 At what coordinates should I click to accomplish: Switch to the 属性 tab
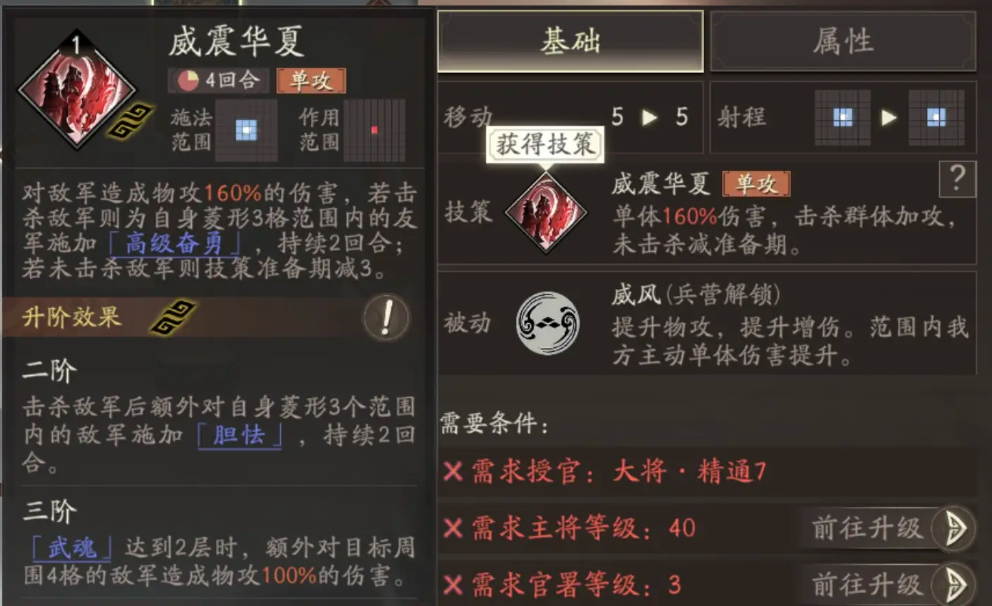(x=843, y=41)
